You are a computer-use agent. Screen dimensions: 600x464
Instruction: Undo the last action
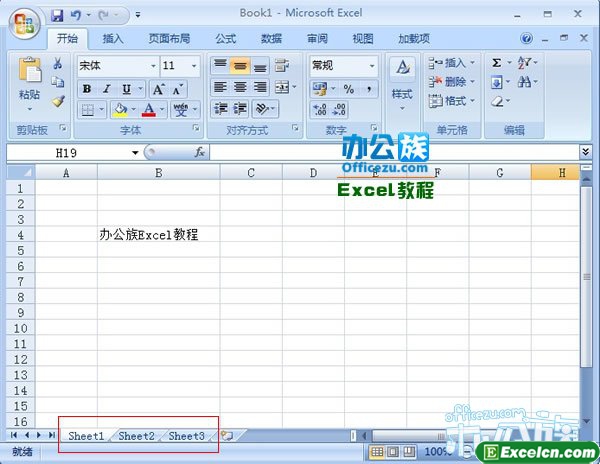click(76, 15)
